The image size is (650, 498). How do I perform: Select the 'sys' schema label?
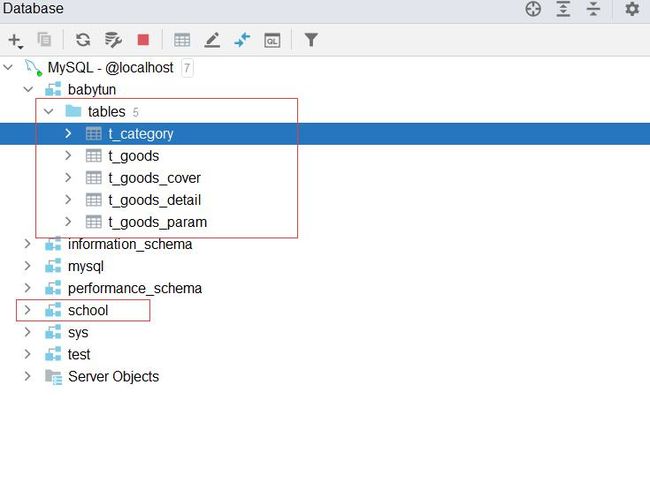pyautogui.click(x=78, y=333)
